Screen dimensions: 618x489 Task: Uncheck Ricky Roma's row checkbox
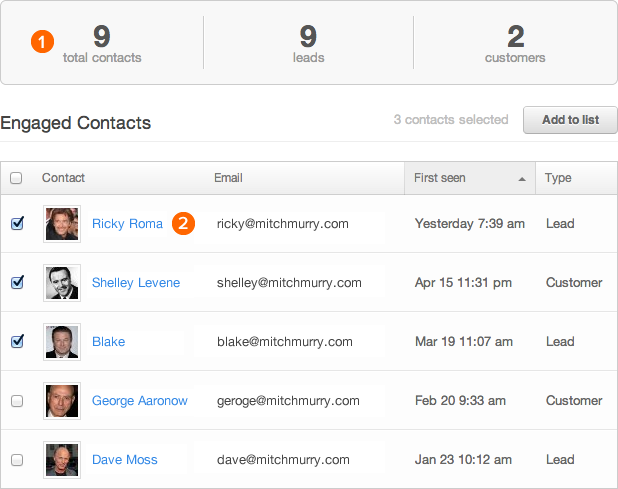(17, 224)
